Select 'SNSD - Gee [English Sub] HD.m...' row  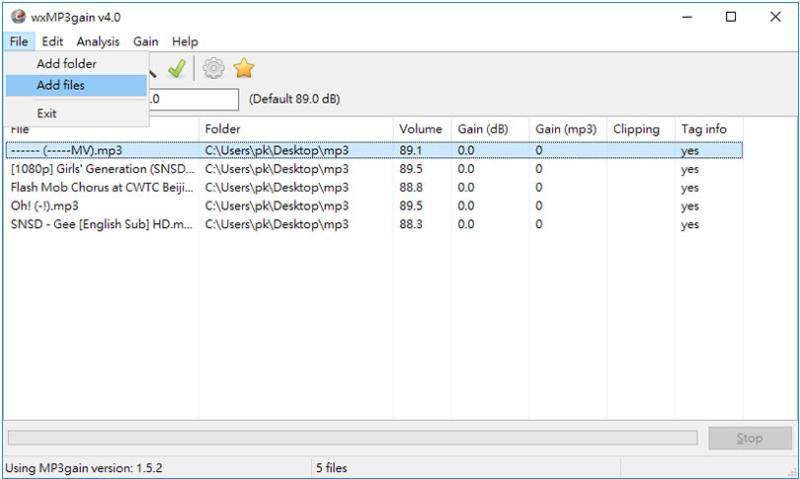374,224
